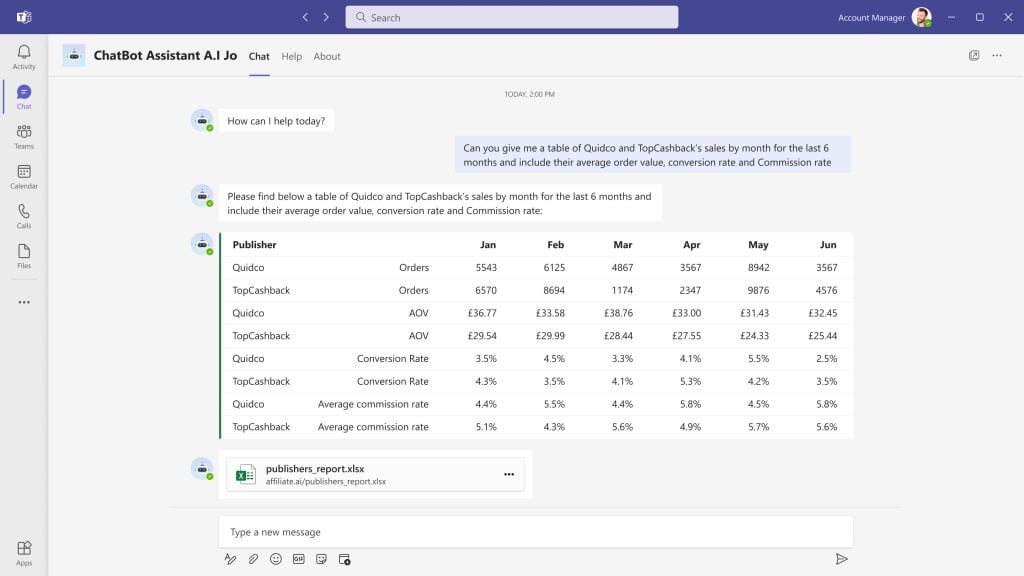Click Quidco Average commission rate Apr value 5.8%
This screenshot has width=1024, height=576.
(690, 404)
